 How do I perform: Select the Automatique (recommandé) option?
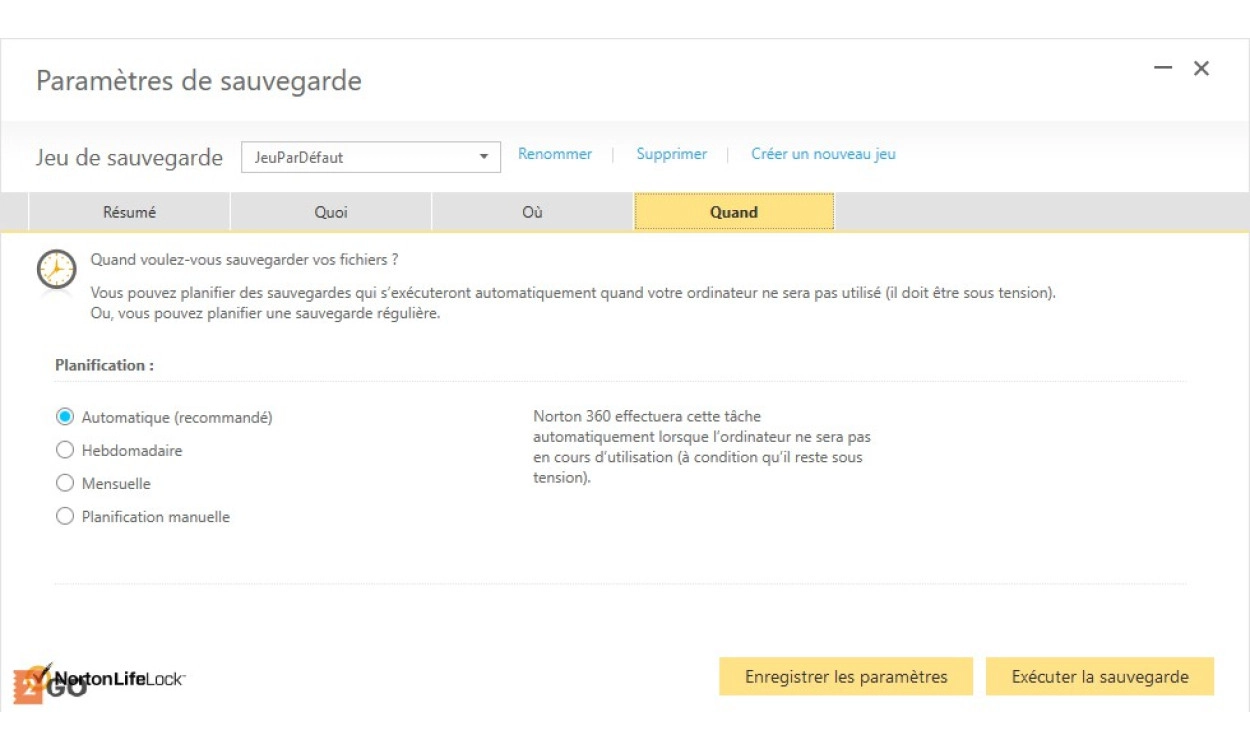click(65, 417)
